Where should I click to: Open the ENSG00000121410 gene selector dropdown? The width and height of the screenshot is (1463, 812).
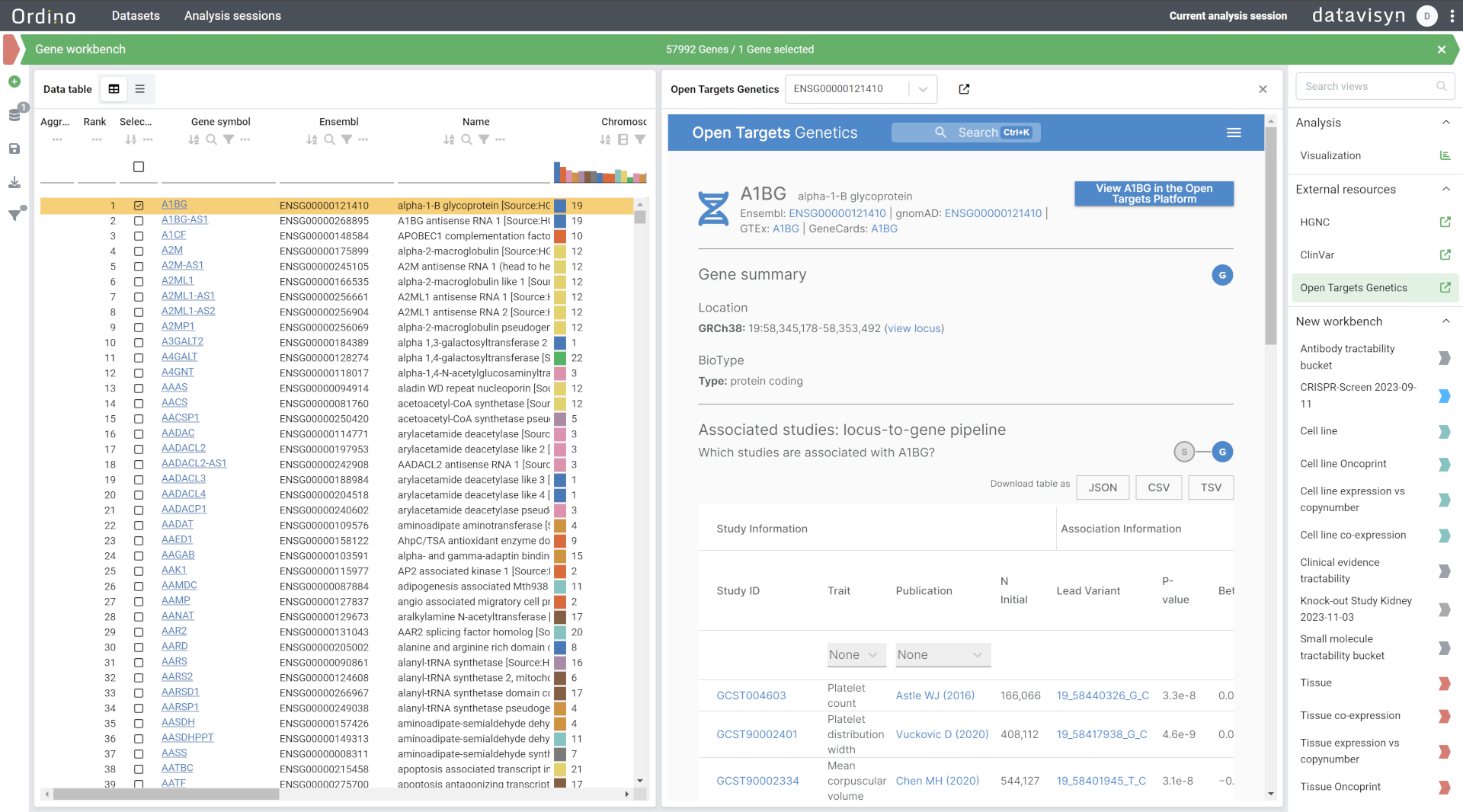click(x=862, y=89)
